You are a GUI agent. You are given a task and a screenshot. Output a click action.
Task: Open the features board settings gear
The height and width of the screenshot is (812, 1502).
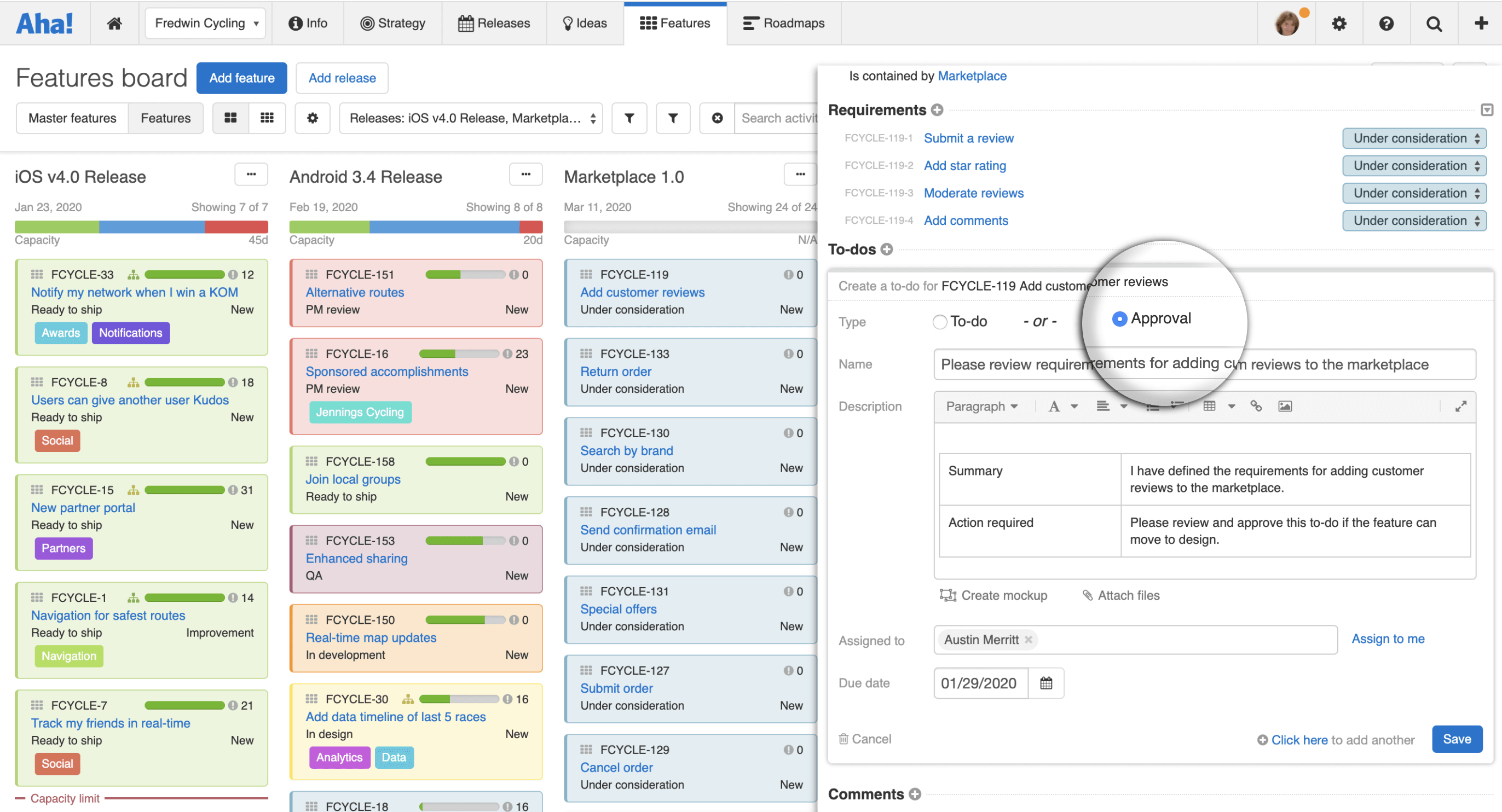pyautogui.click(x=313, y=118)
